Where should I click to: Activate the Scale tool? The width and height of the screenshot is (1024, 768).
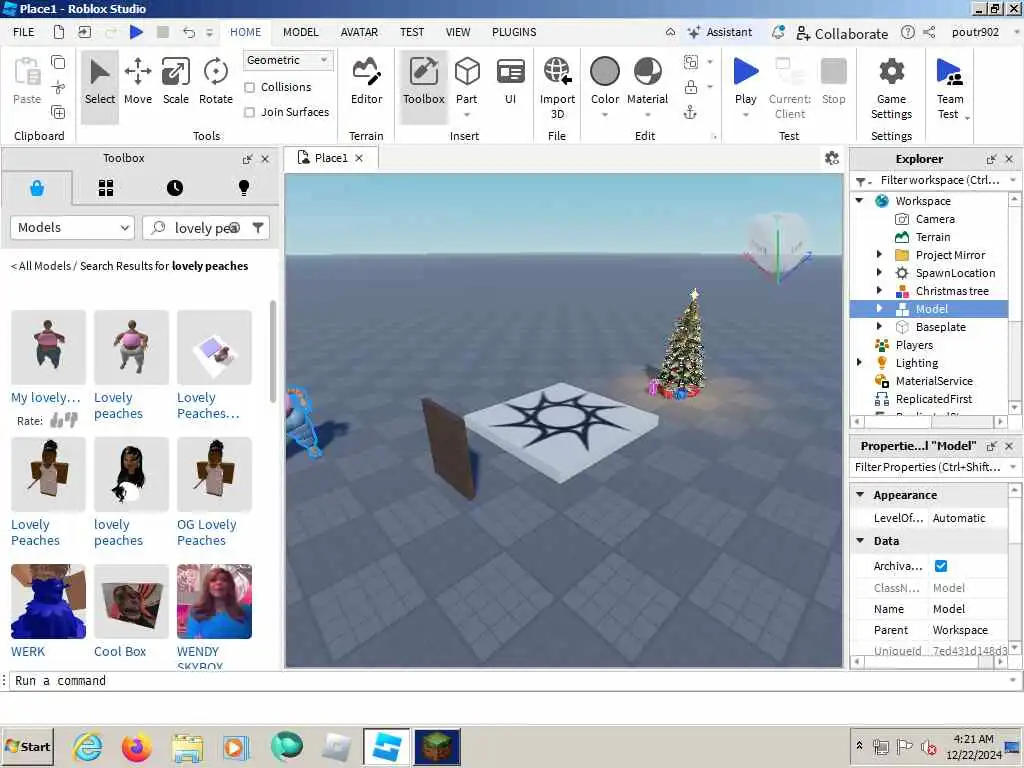176,82
